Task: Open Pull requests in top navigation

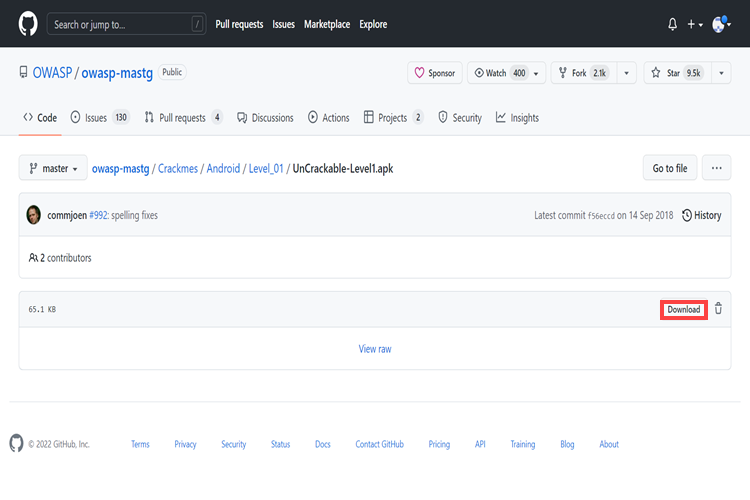Action: (239, 24)
